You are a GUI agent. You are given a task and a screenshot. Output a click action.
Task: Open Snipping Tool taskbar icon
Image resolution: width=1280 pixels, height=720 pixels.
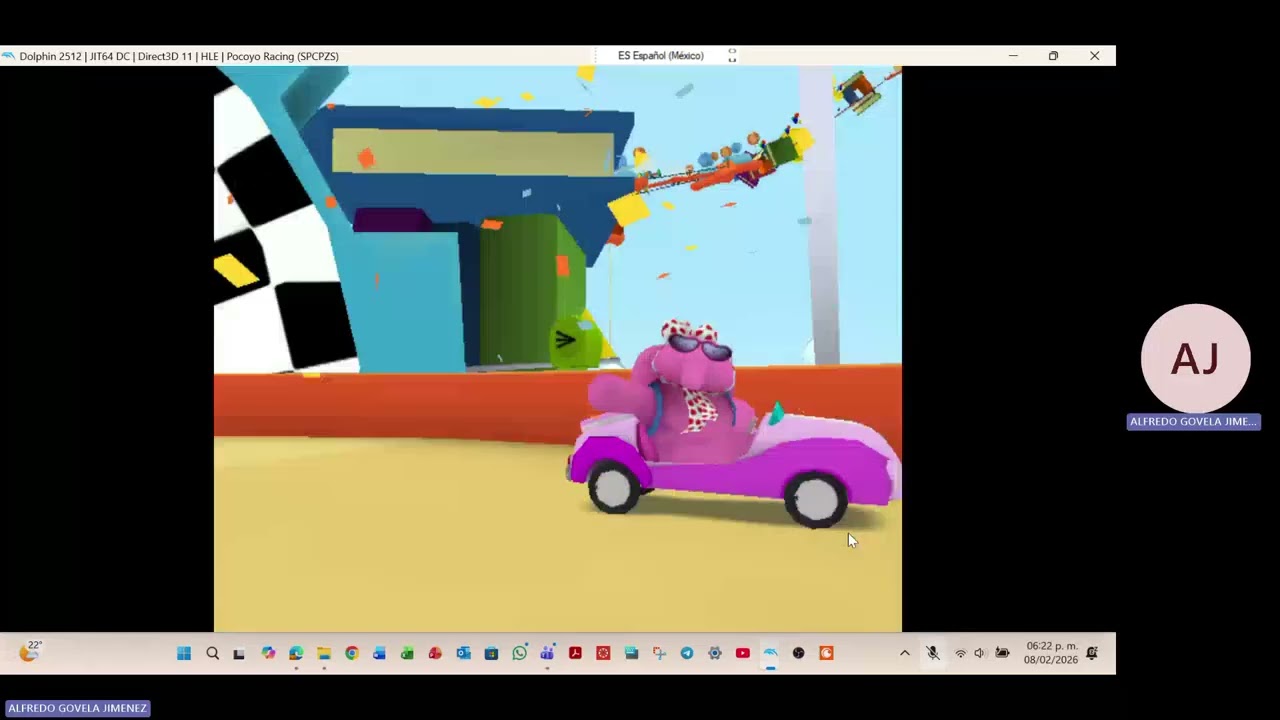659,653
